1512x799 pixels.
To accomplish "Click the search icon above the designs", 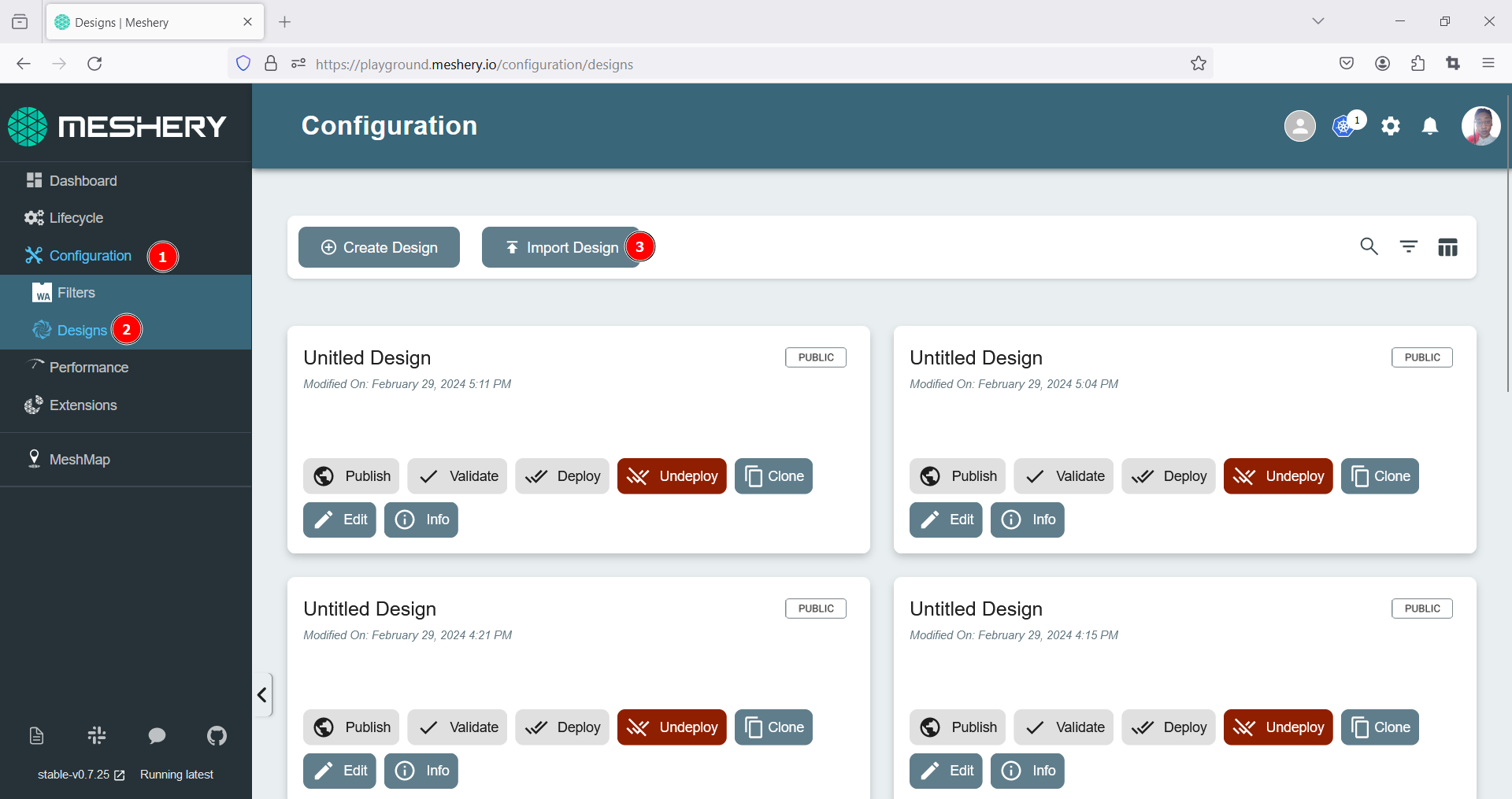I will 1369,246.
